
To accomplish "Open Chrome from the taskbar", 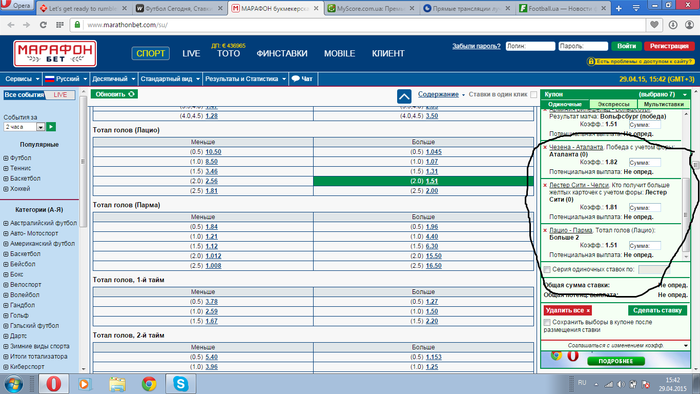I will pyautogui.click(x=149, y=384).
